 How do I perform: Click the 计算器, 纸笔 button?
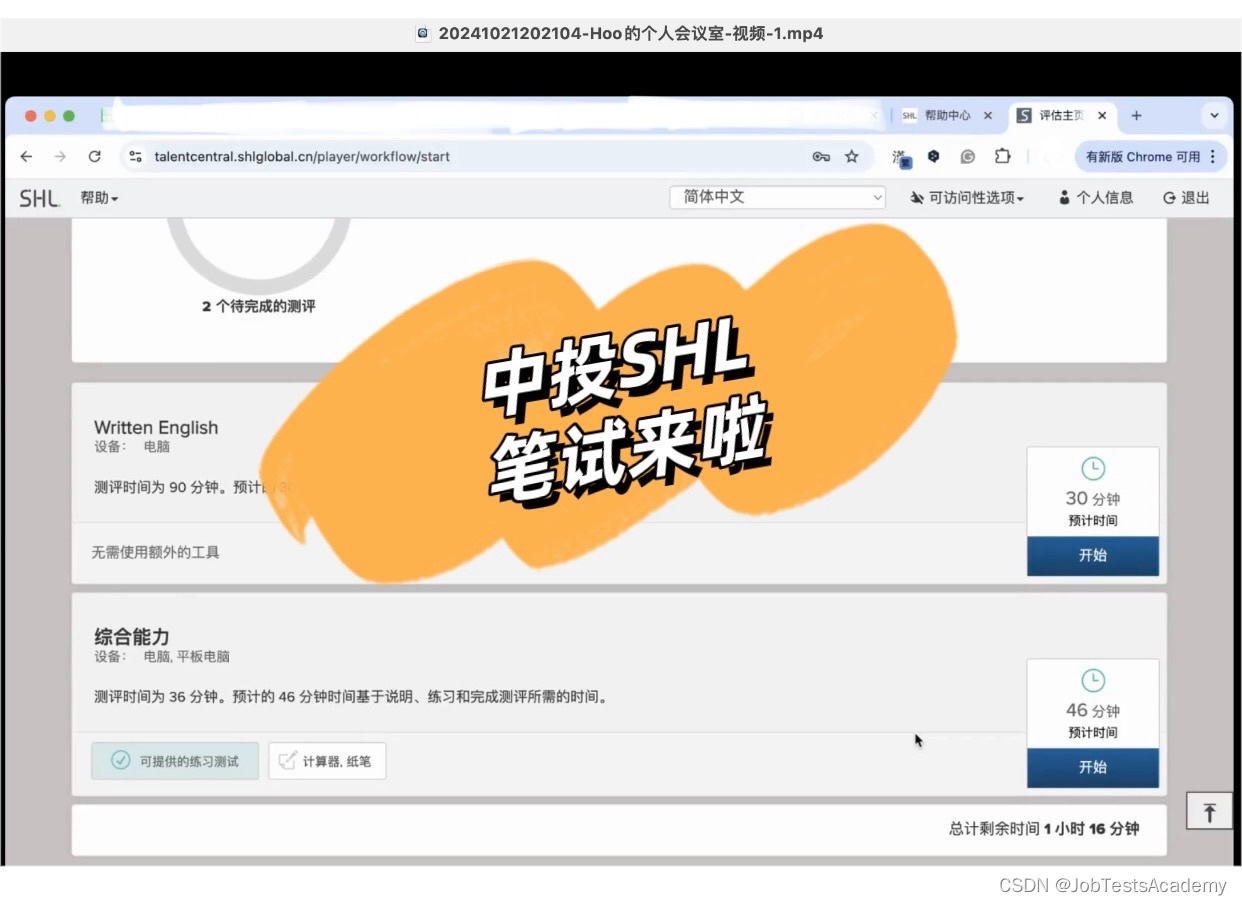[327, 761]
